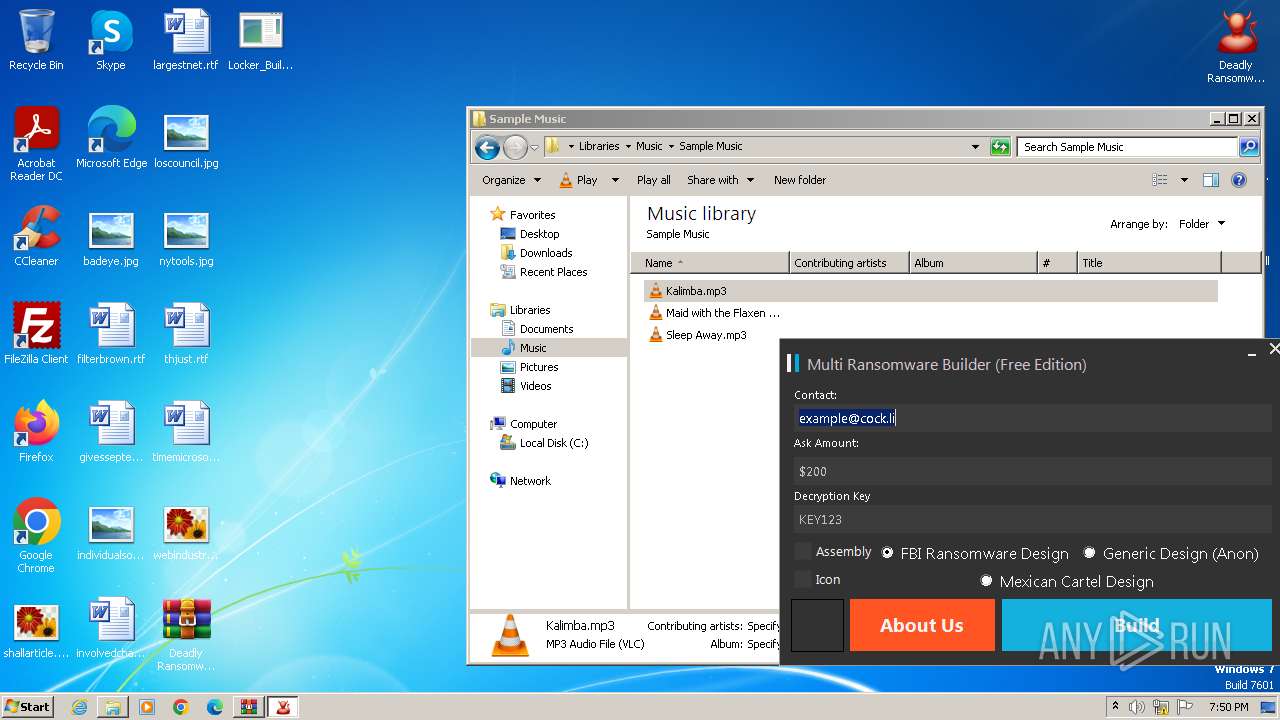Select Mexican Cartel Design option
This screenshot has height=720, width=1280.
(1066, 581)
